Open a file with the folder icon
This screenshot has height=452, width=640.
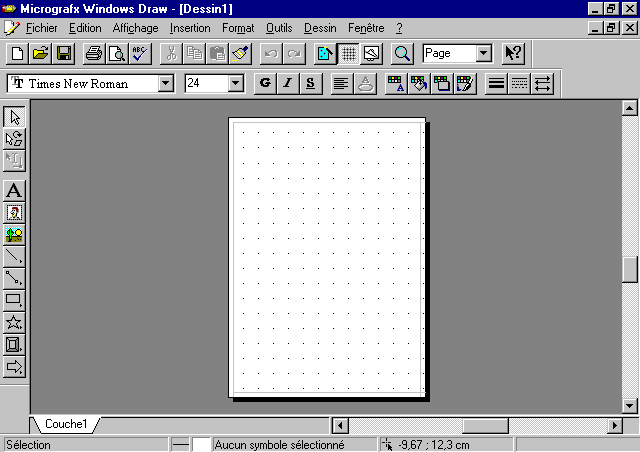(x=40, y=53)
